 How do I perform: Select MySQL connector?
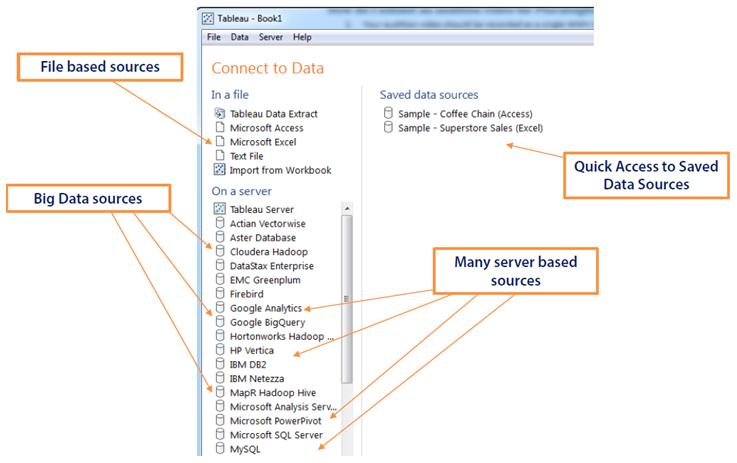tap(245, 449)
